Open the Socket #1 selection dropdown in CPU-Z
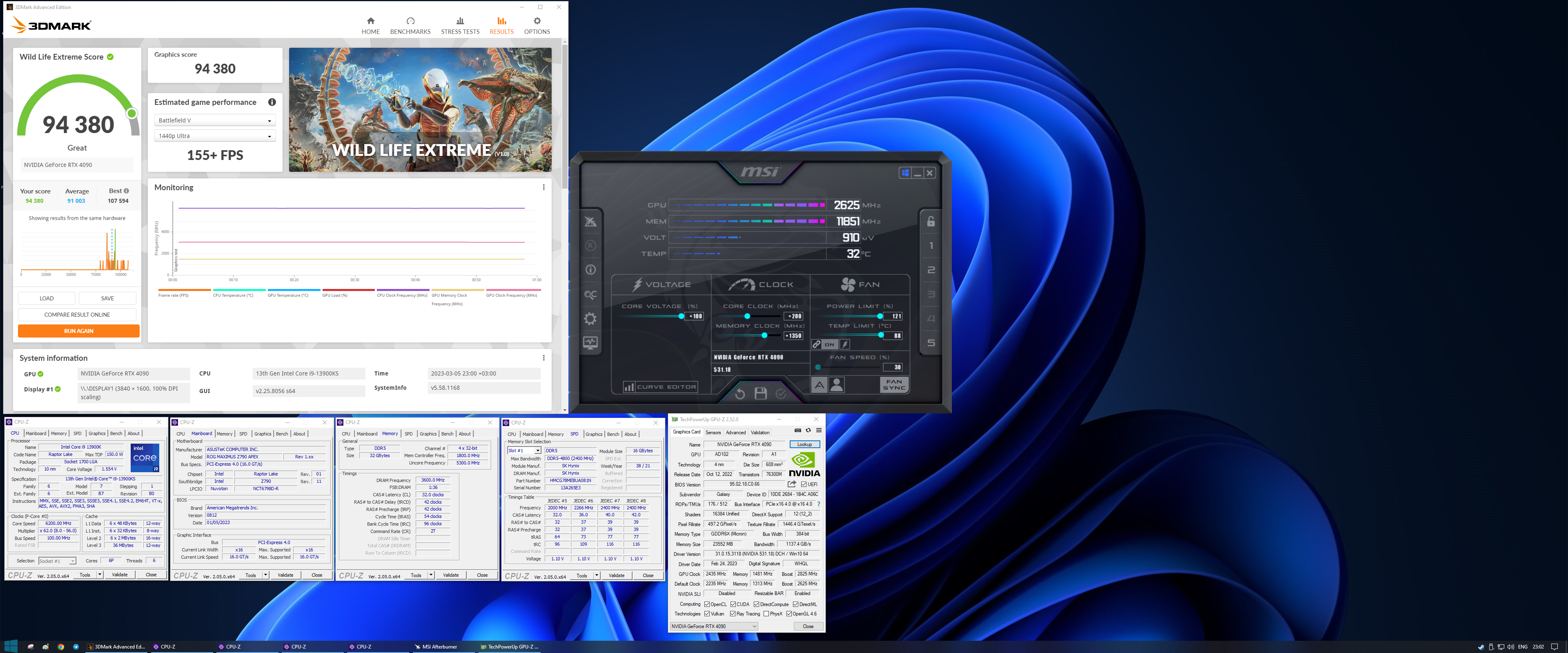 click(x=57, y=561)
